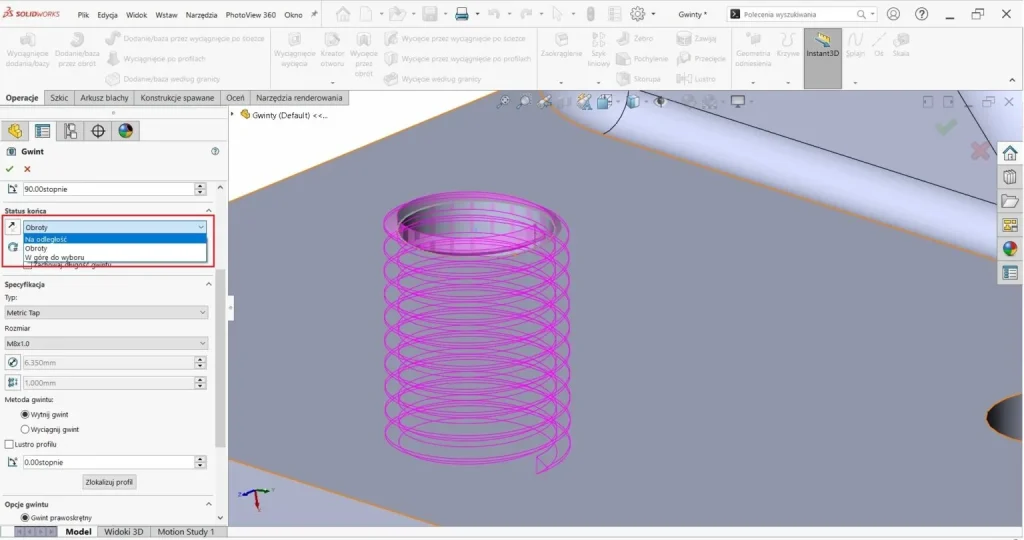Screen dimensions: 1024x540
Task: Open Gwint help question mark icon
Action: pyautogui.click(x=216, y=151)
